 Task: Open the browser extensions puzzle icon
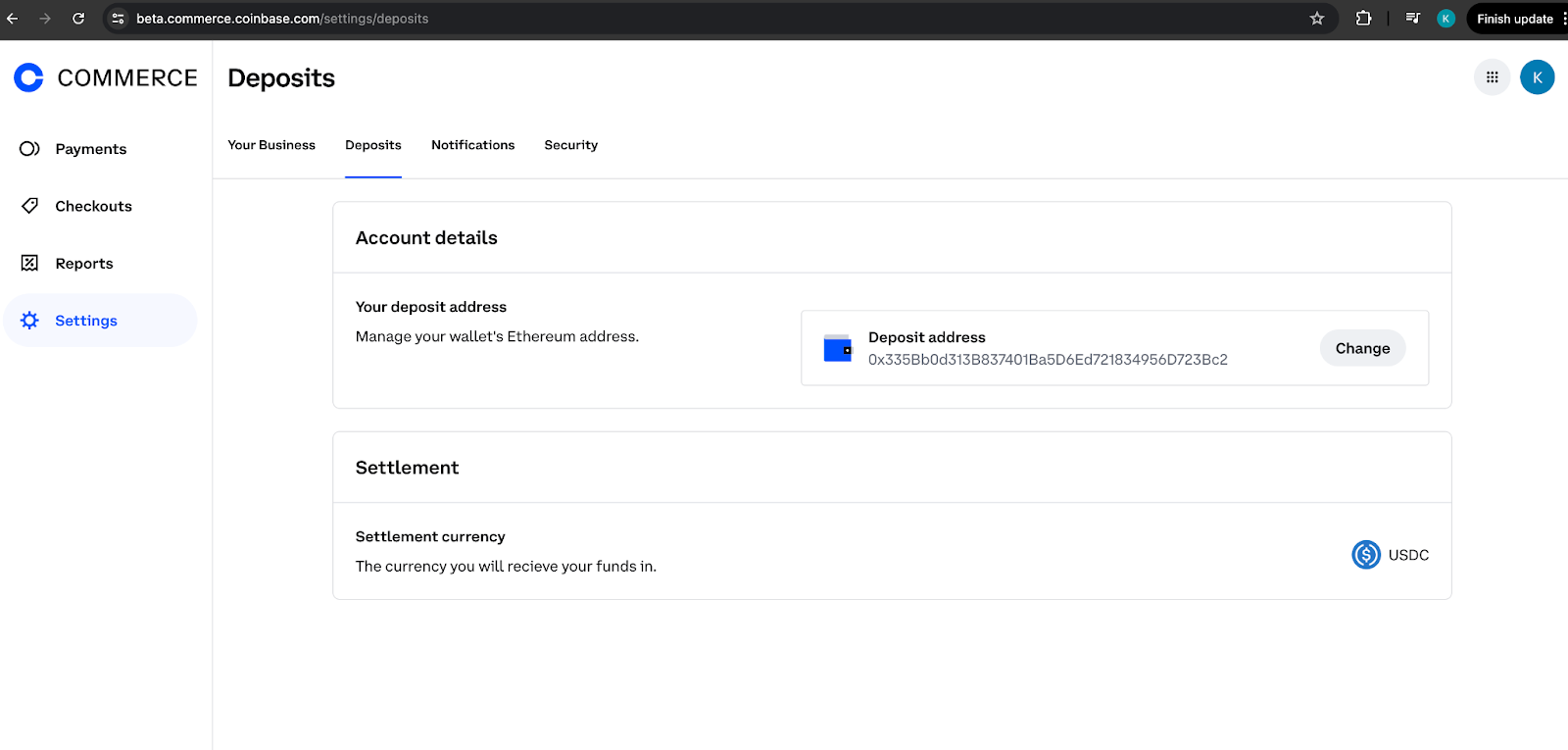[x=1363, y=19]
